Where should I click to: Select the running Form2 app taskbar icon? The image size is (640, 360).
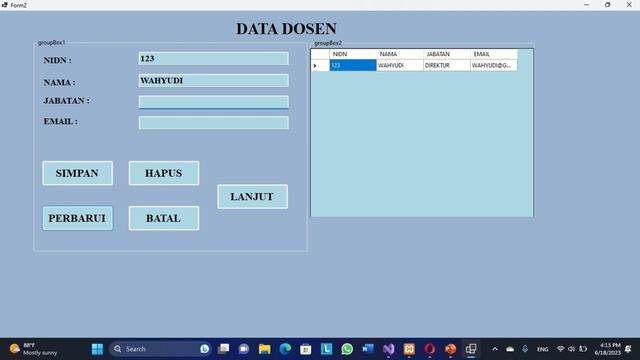[471, 349]
